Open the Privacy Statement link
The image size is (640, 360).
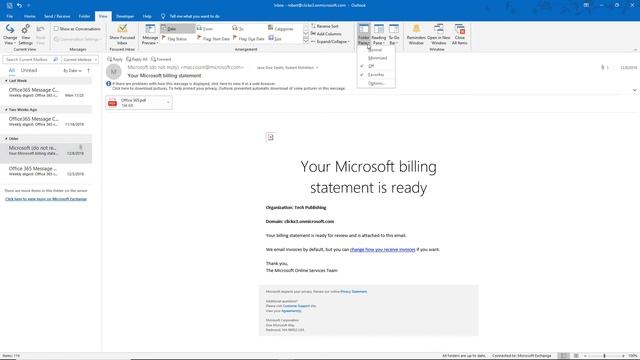coord(353,292)
